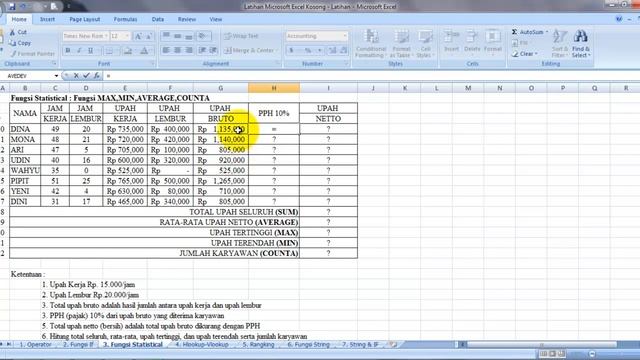The height and width of the screenshot is (360, 640).
Task: Set Bottom Align vertical alignment
Action: [x=189, y=36]
